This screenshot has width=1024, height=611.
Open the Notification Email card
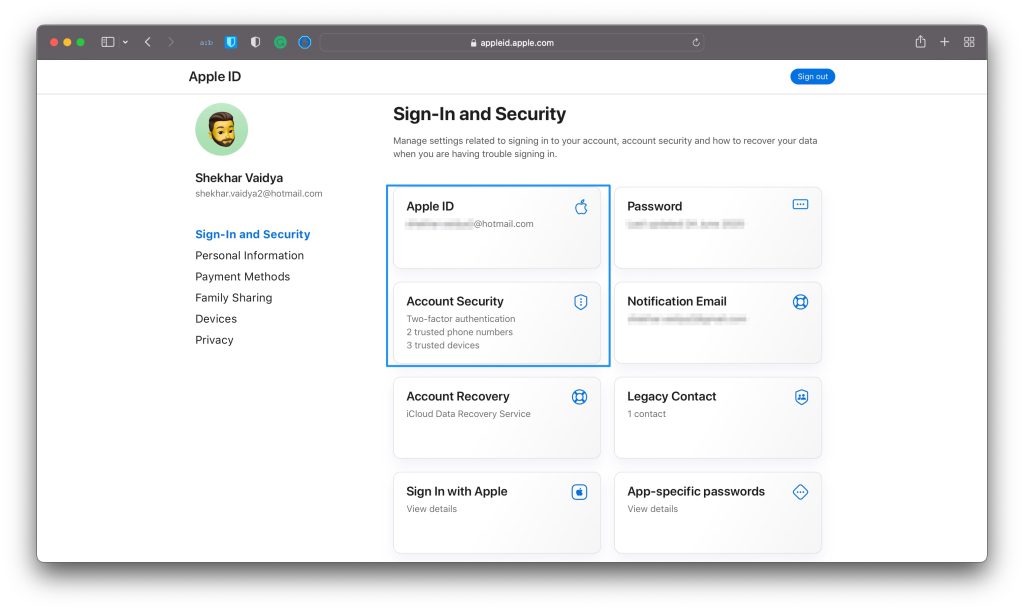(718, 323)
